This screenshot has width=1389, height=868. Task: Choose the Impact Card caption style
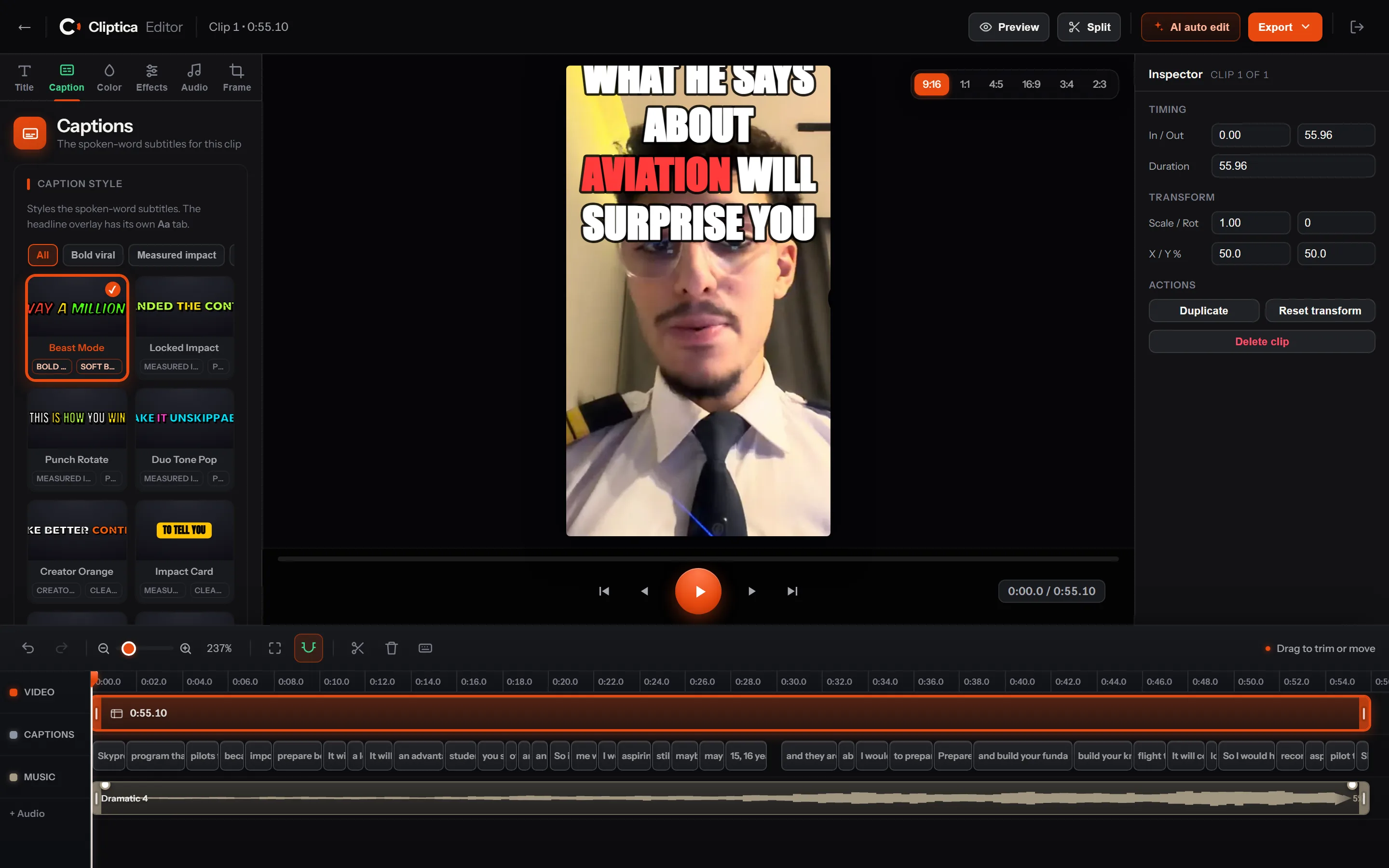click(184, 551)
